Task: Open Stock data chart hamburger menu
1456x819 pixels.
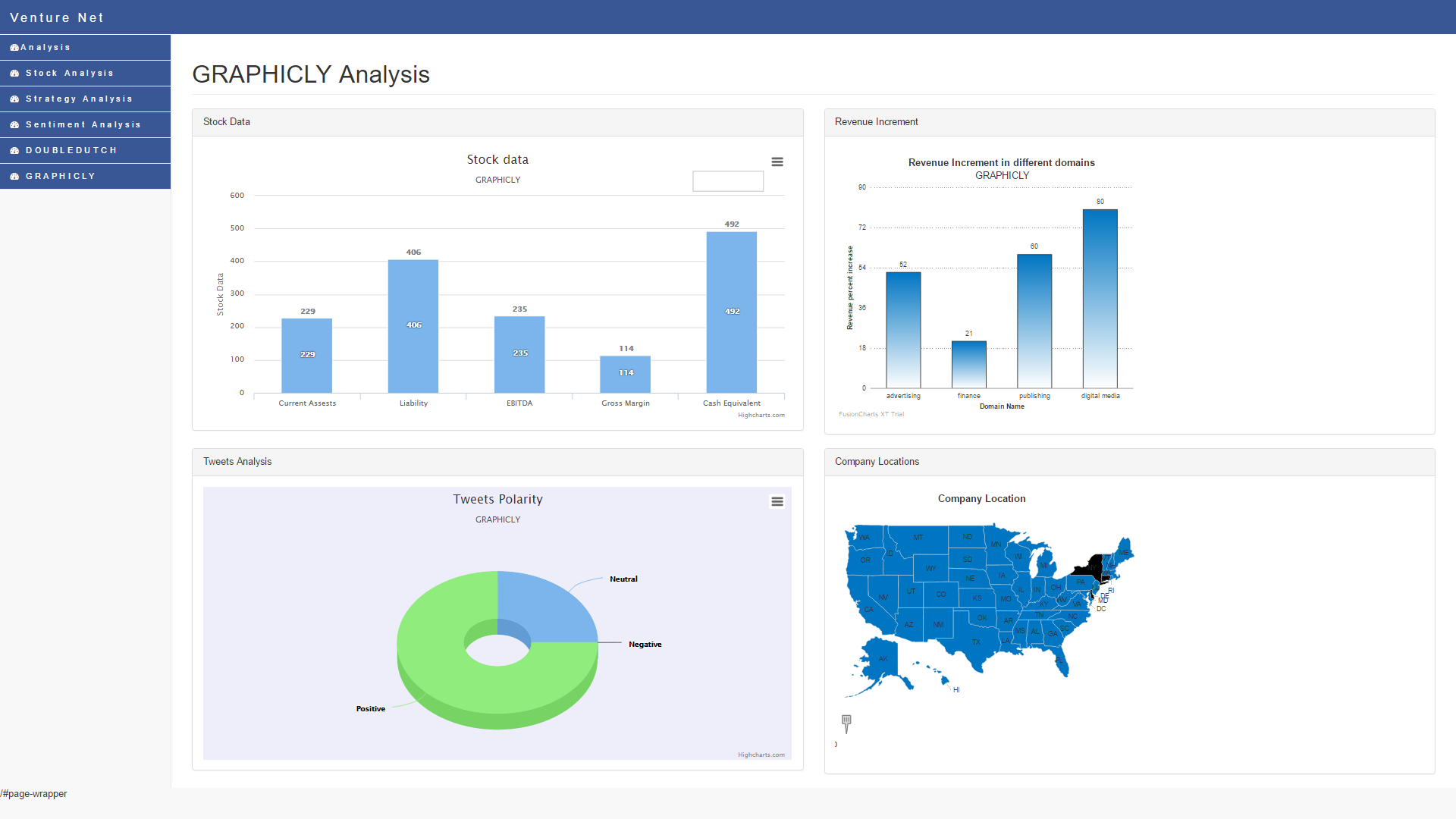Action: tap(777, 162)
